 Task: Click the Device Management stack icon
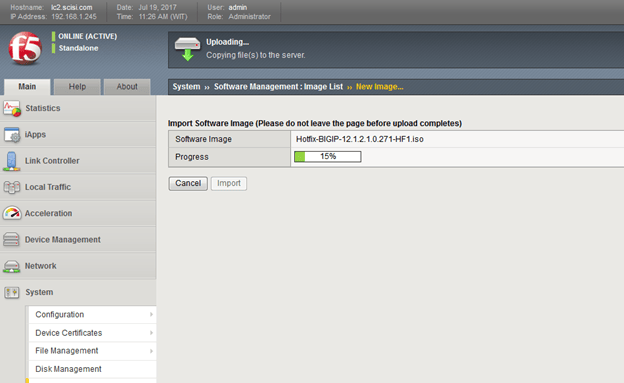[x=11, y=240]
